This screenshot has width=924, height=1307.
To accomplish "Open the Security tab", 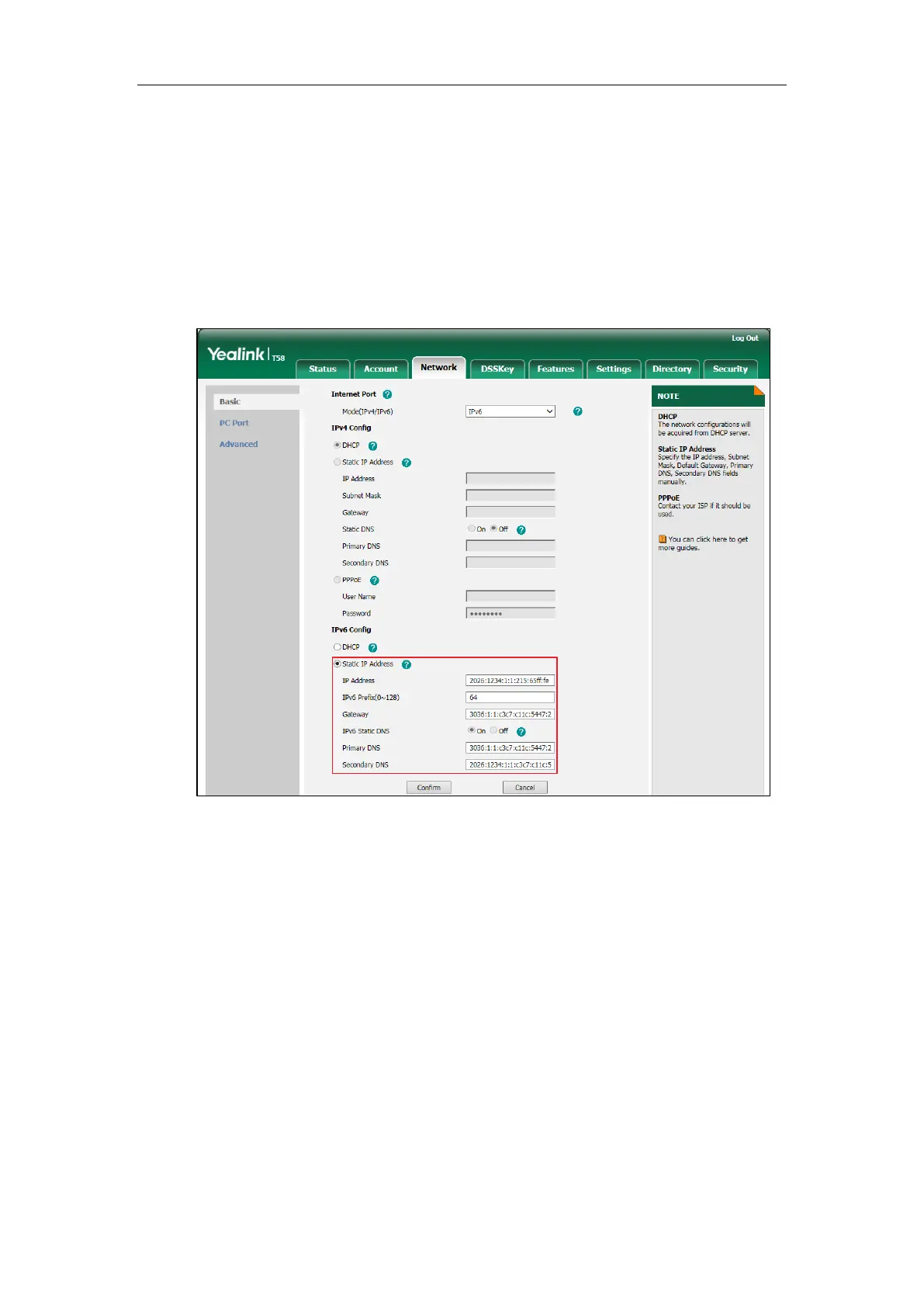I will [x=730, y=369].
